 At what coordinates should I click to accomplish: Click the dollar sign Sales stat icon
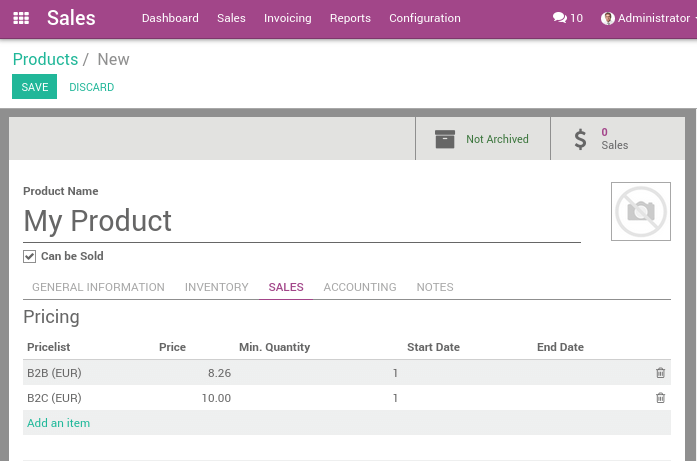[x=580, y=139]
